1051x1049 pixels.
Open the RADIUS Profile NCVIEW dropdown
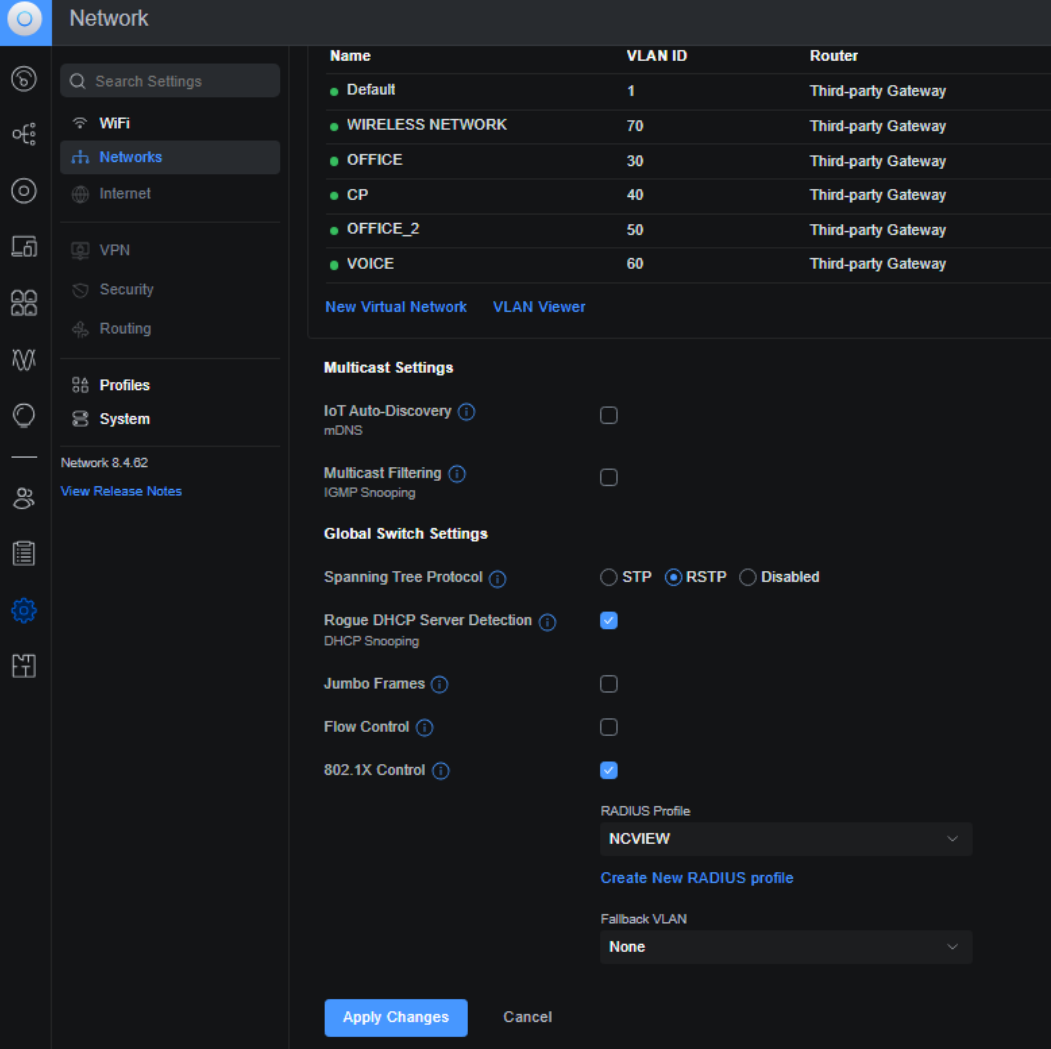point(786,839)
